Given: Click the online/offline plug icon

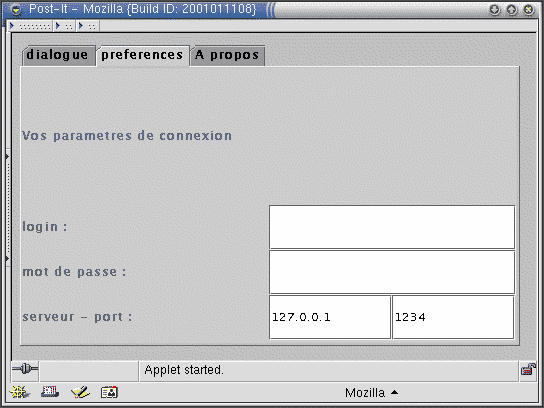Looking at the screenshot, I should pyautogui.click(x=25, y=369).
